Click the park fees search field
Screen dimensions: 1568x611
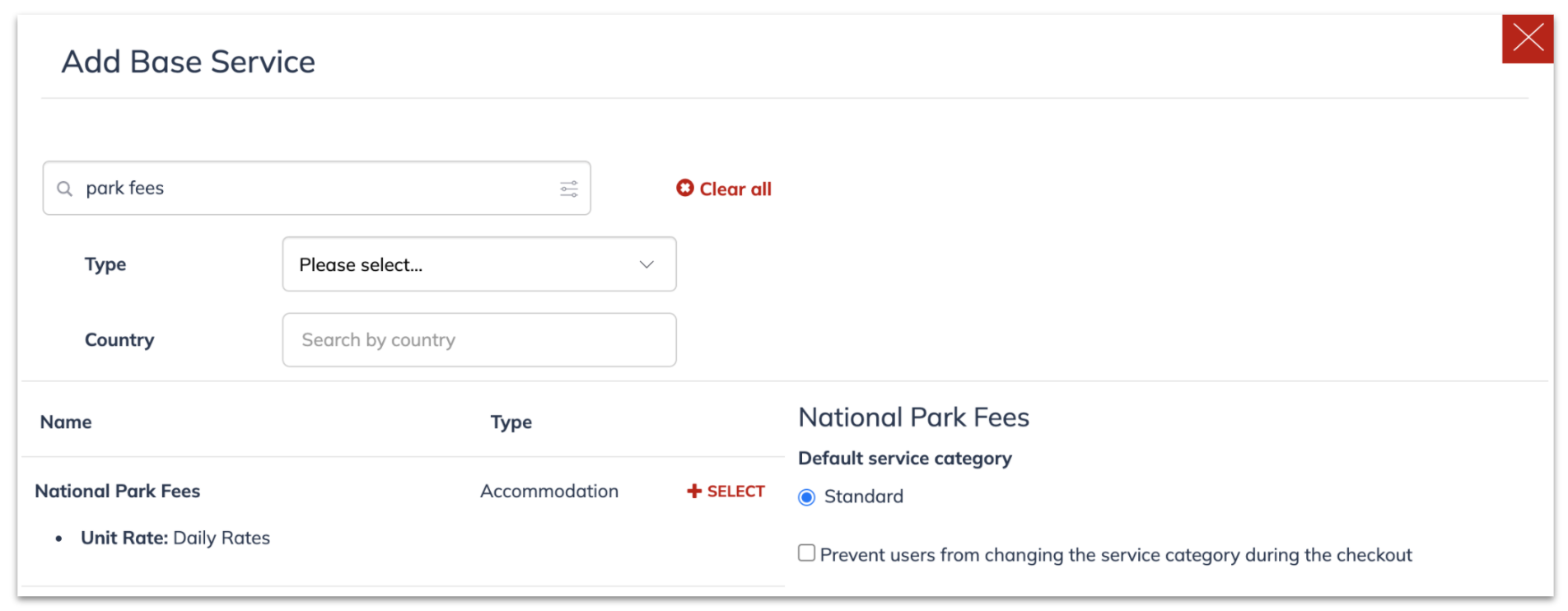pos(317,189)
